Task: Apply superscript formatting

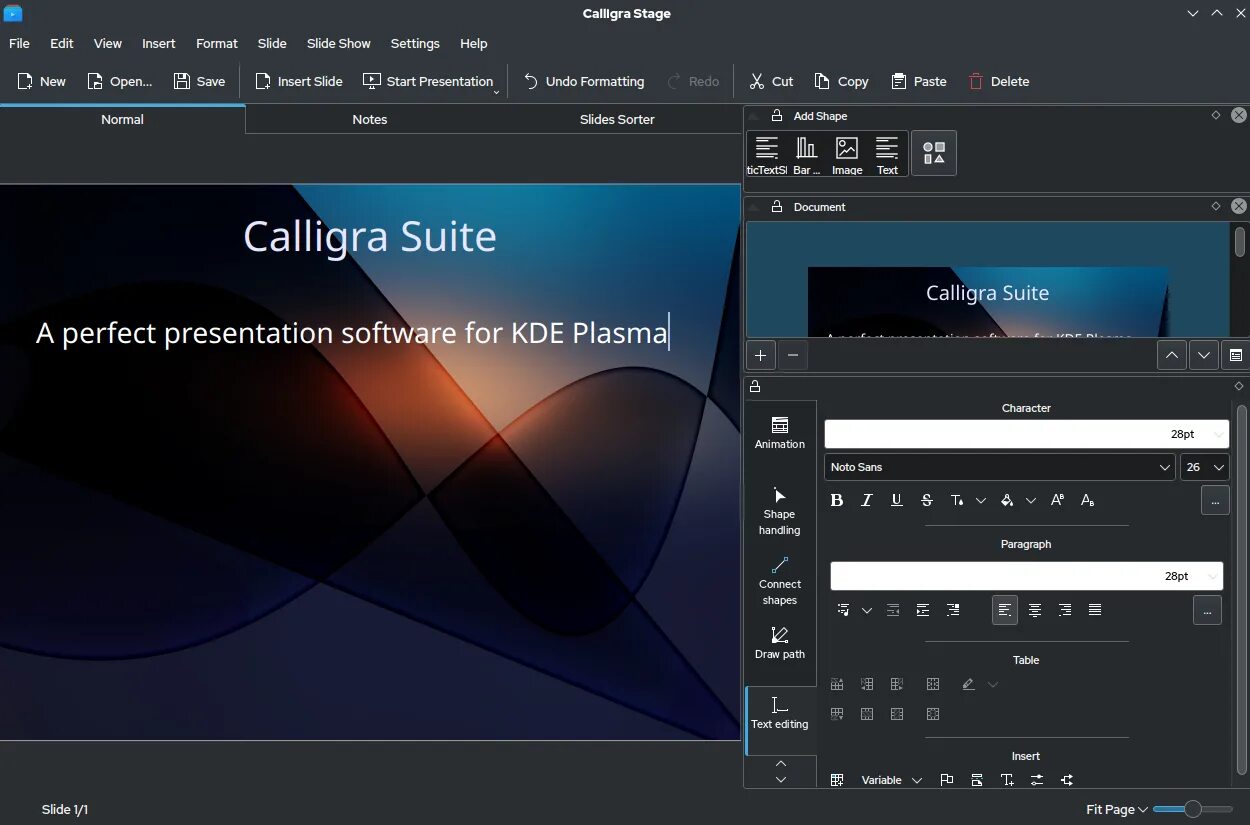Action: click(x=1058, y=500)
